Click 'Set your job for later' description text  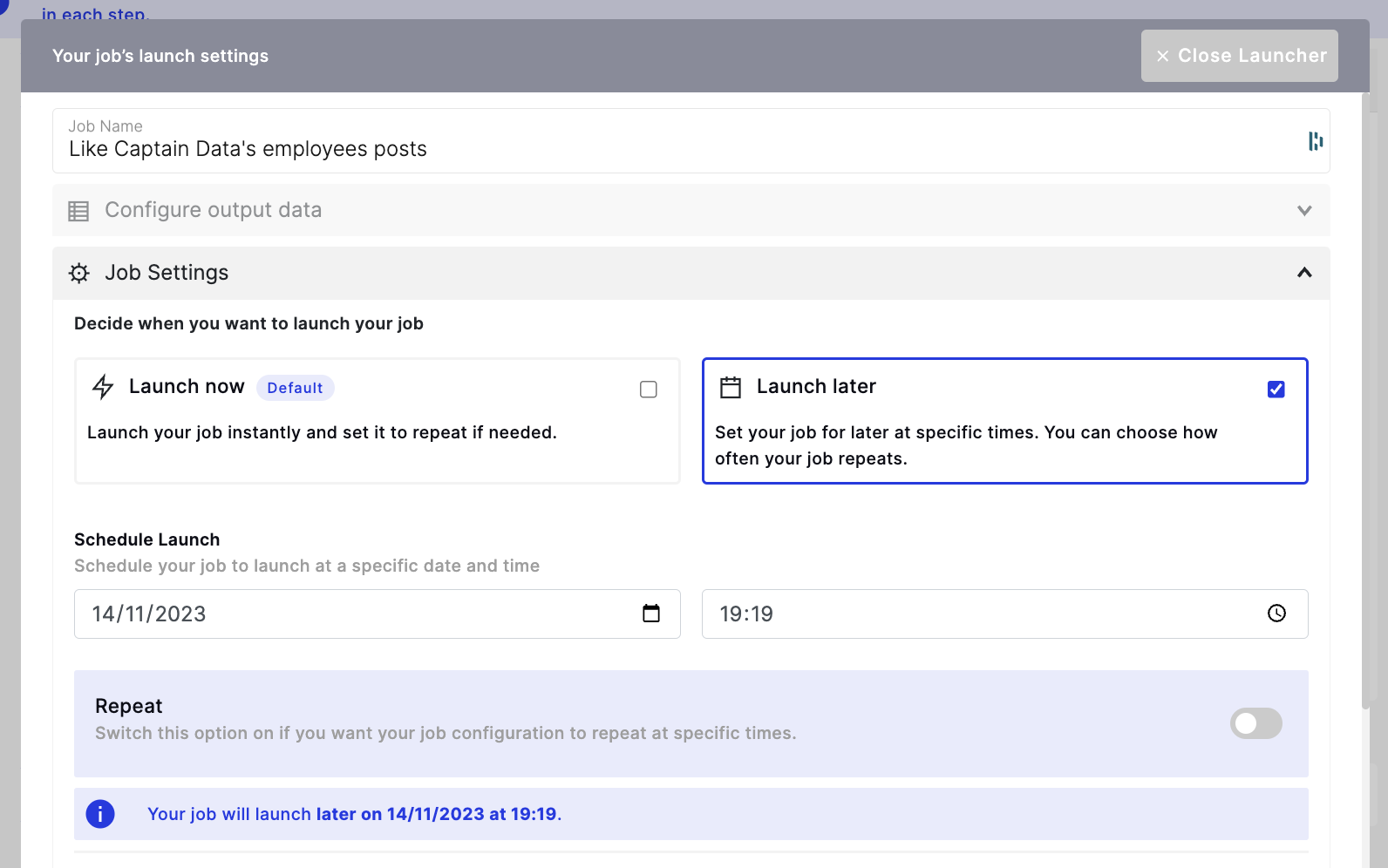(966, 445)
